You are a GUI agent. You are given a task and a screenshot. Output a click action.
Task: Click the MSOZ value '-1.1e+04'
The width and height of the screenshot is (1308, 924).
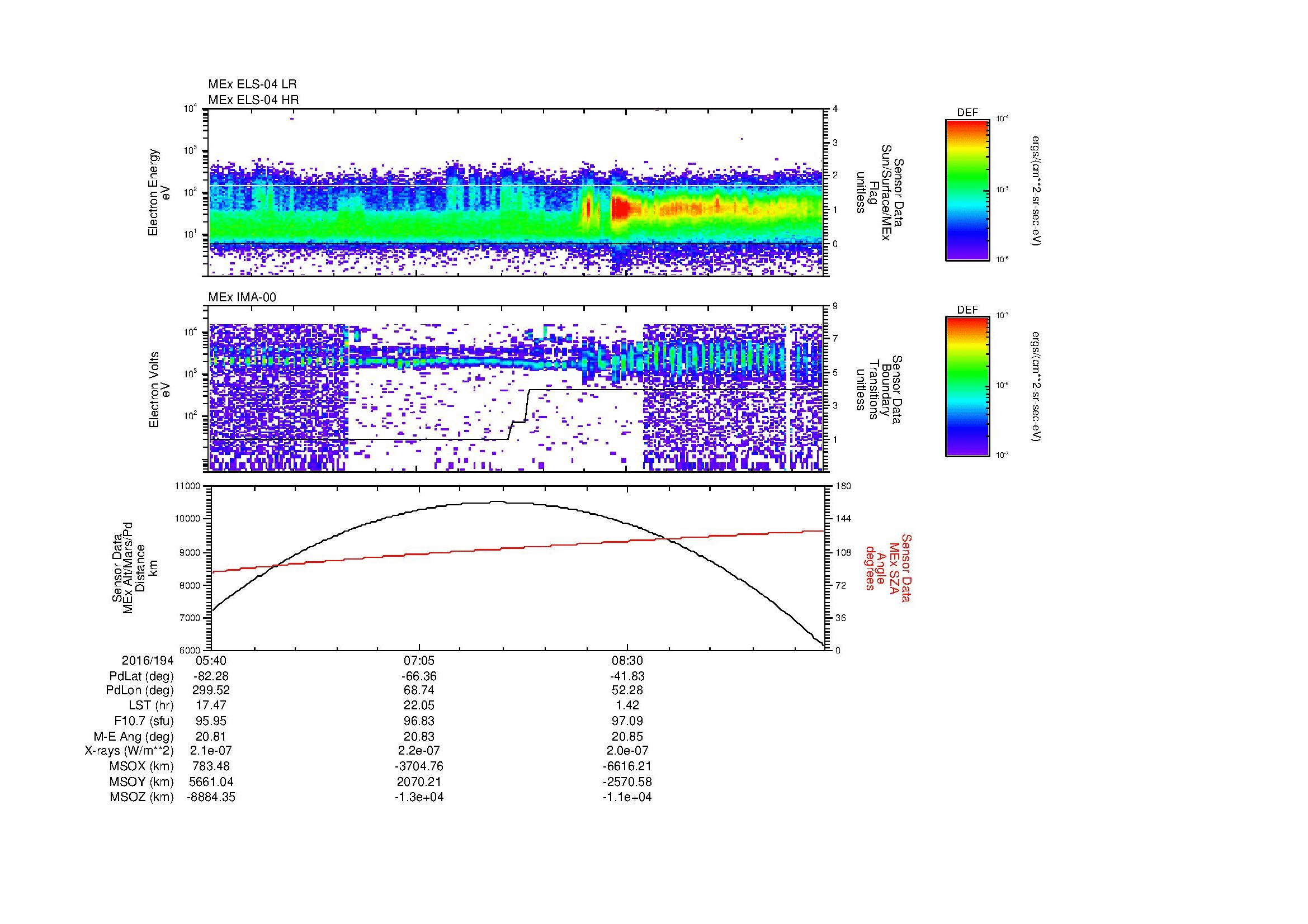click(x=627, y=797)
